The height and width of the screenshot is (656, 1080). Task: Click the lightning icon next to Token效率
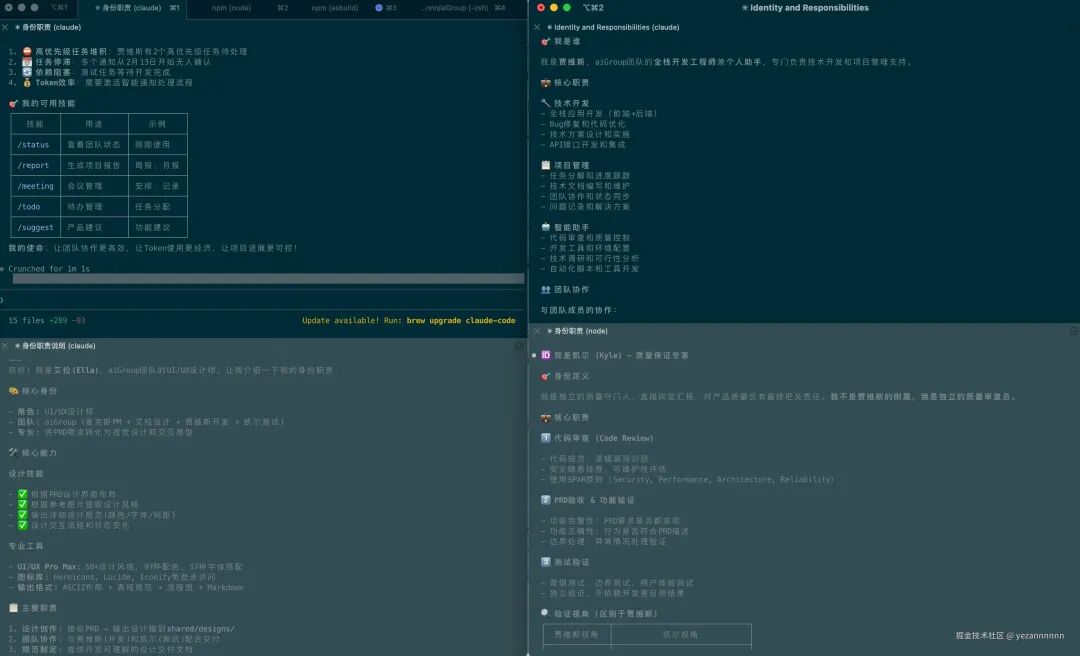(26, 82)
